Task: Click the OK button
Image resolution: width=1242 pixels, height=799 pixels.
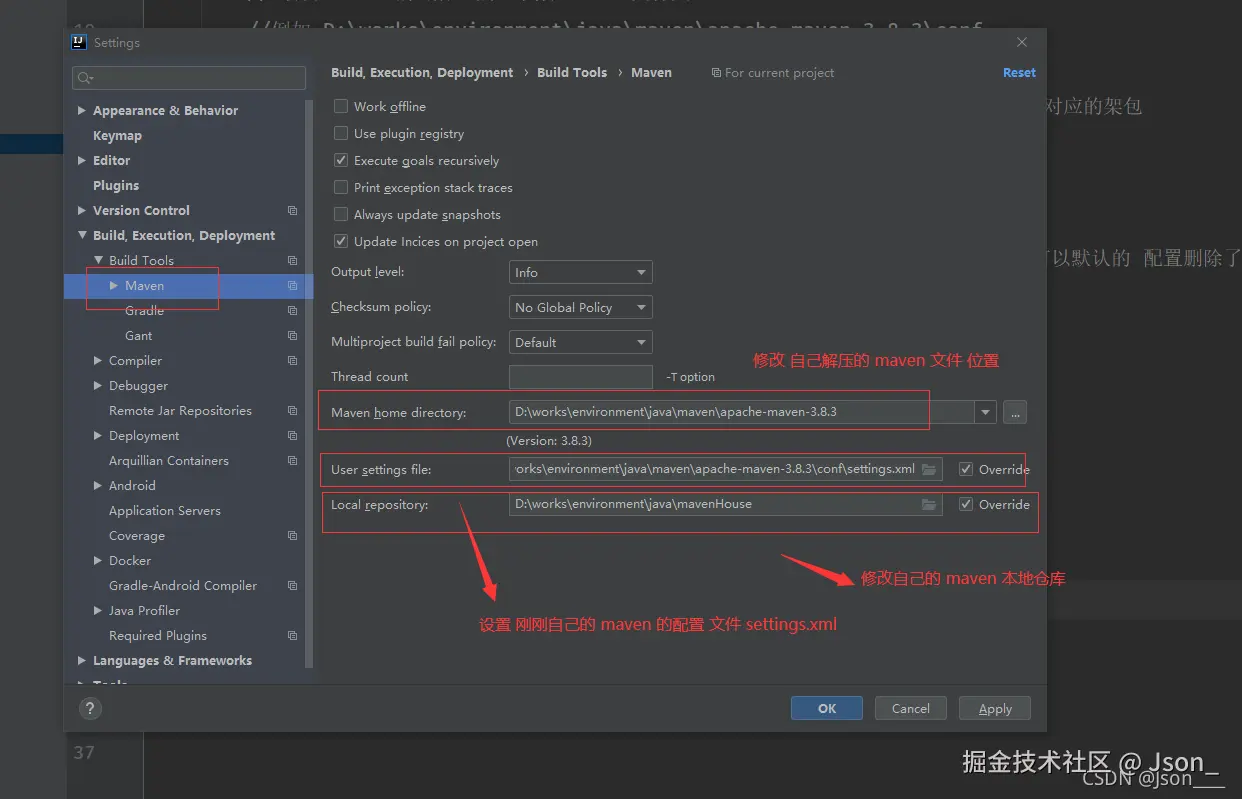Action: pos(827,708)
